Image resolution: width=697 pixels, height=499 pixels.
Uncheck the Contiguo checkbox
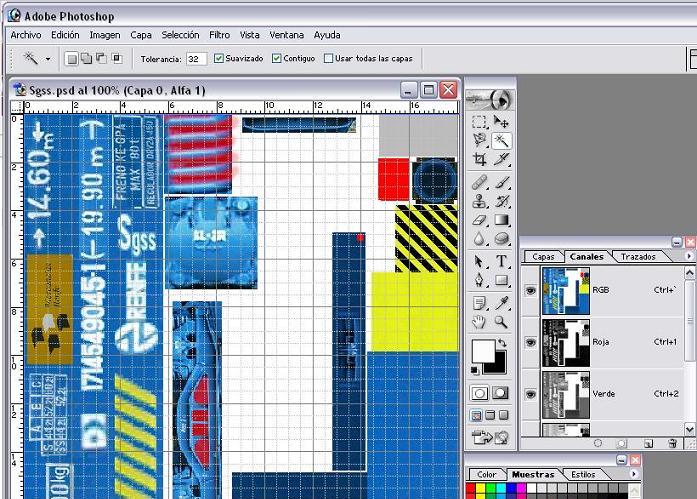[x=277, y=59]
